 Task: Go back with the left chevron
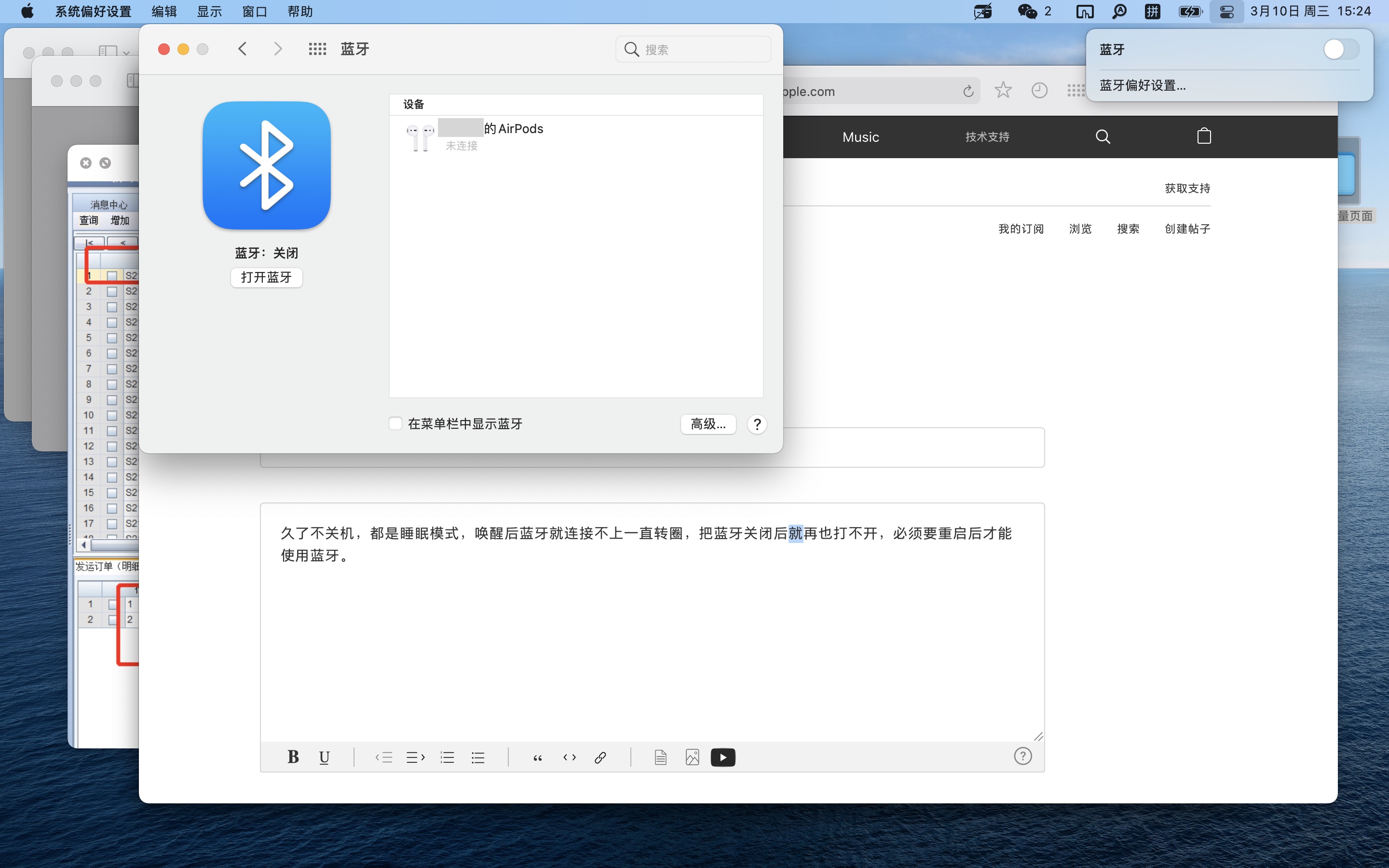tap(243, 49)
